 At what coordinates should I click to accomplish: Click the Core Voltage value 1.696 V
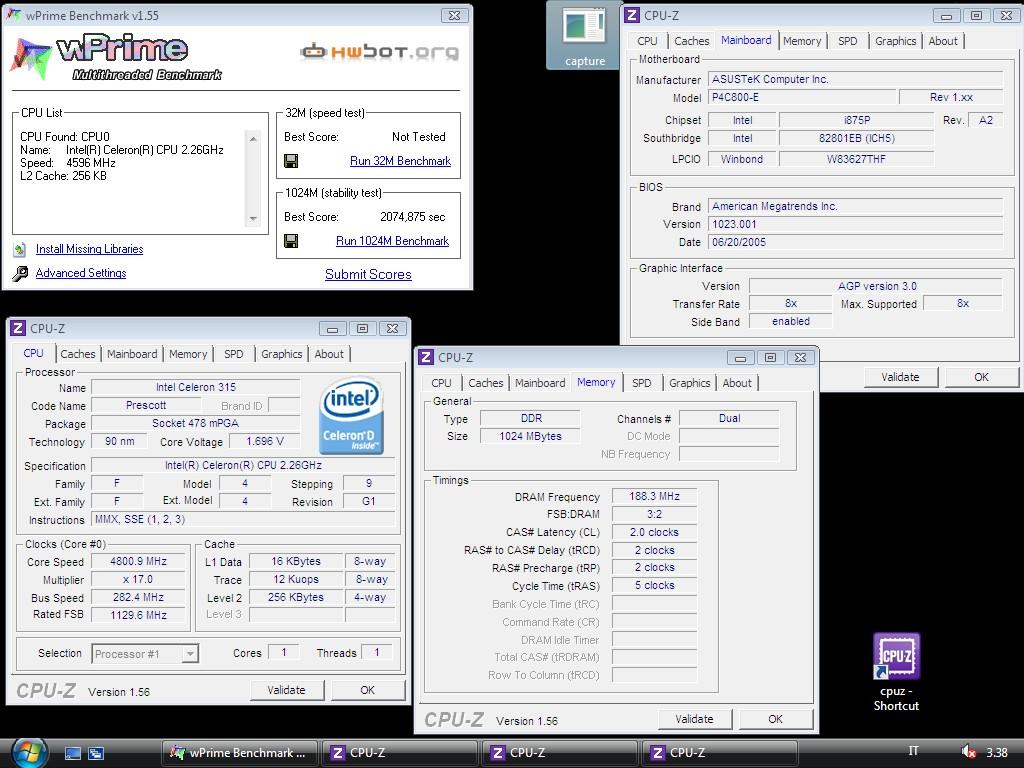[x=265, y=441]
